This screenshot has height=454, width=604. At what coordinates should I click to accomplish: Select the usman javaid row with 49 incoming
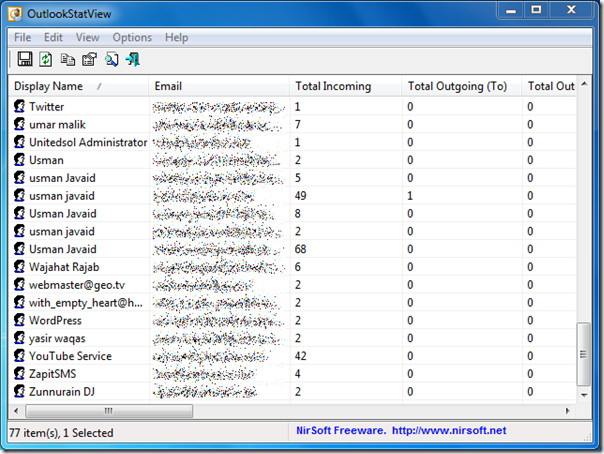(x=62, y=196)
